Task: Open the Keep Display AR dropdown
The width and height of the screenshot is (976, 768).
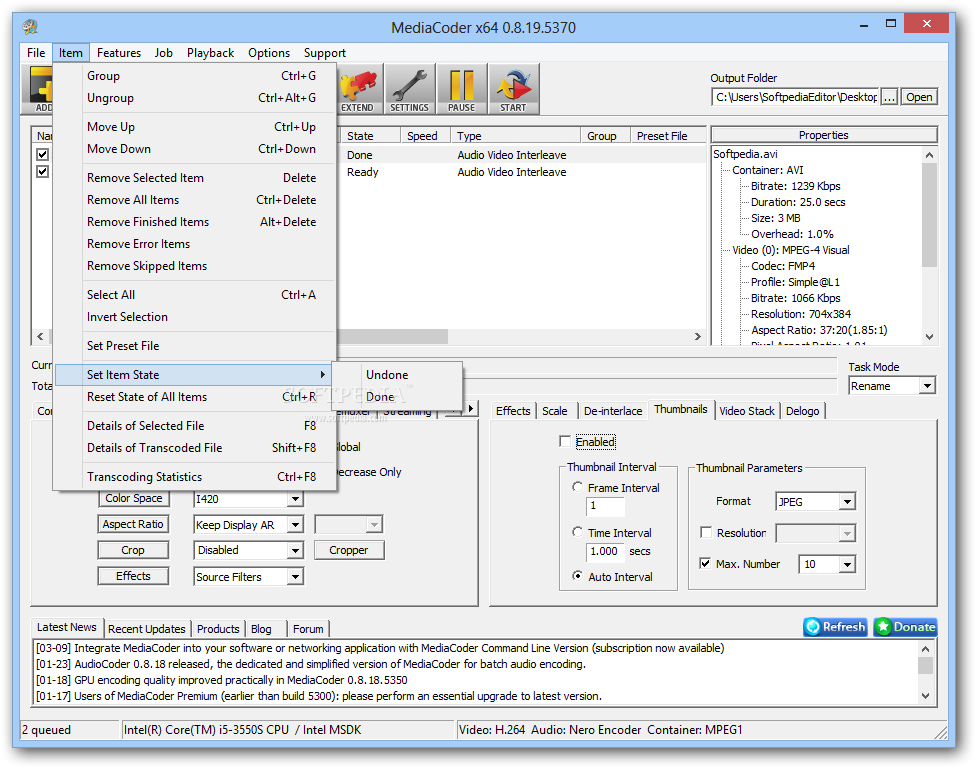Action: click(x=296, y=525)
